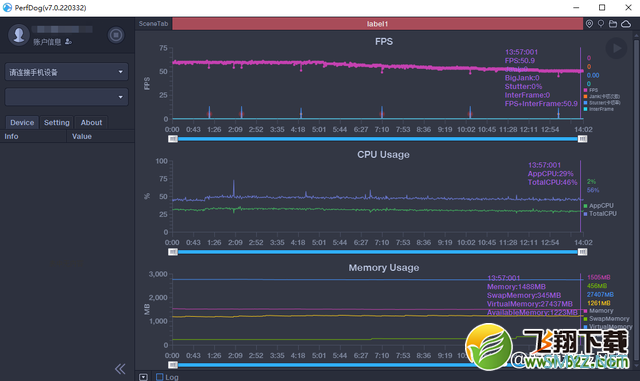Toggle Stutter legend series visibility

click(x=602, y=102)
